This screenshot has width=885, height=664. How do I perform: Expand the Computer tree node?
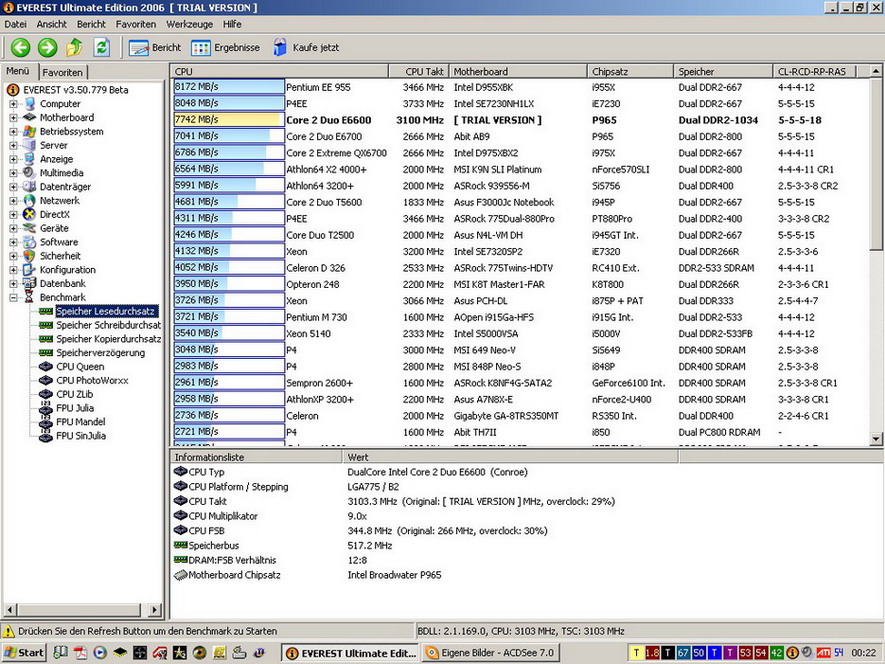[x=14, y=104]
